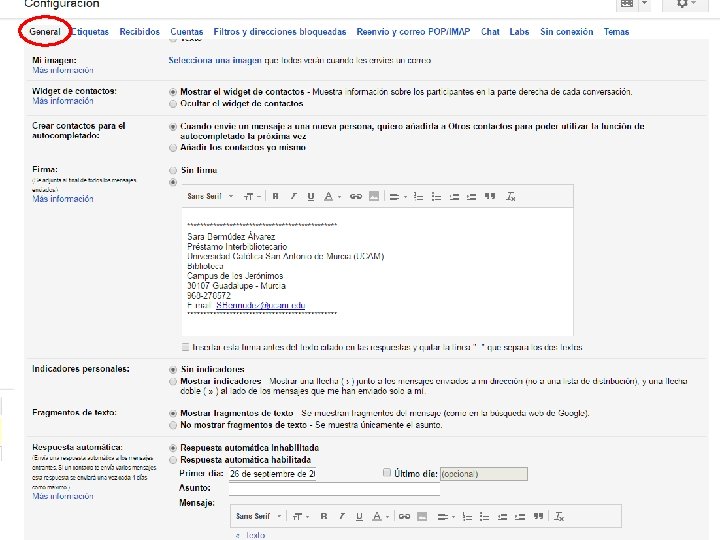
Task: Open the input tools dropdown arrow
Action: [644, 4]
